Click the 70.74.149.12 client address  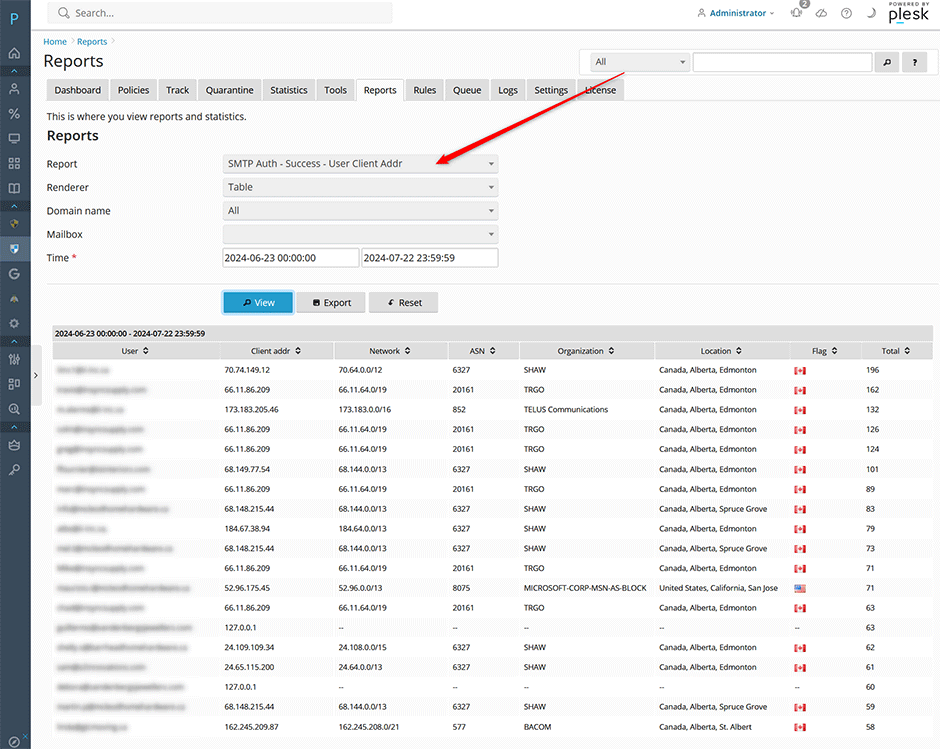click(x=247, y=370)
